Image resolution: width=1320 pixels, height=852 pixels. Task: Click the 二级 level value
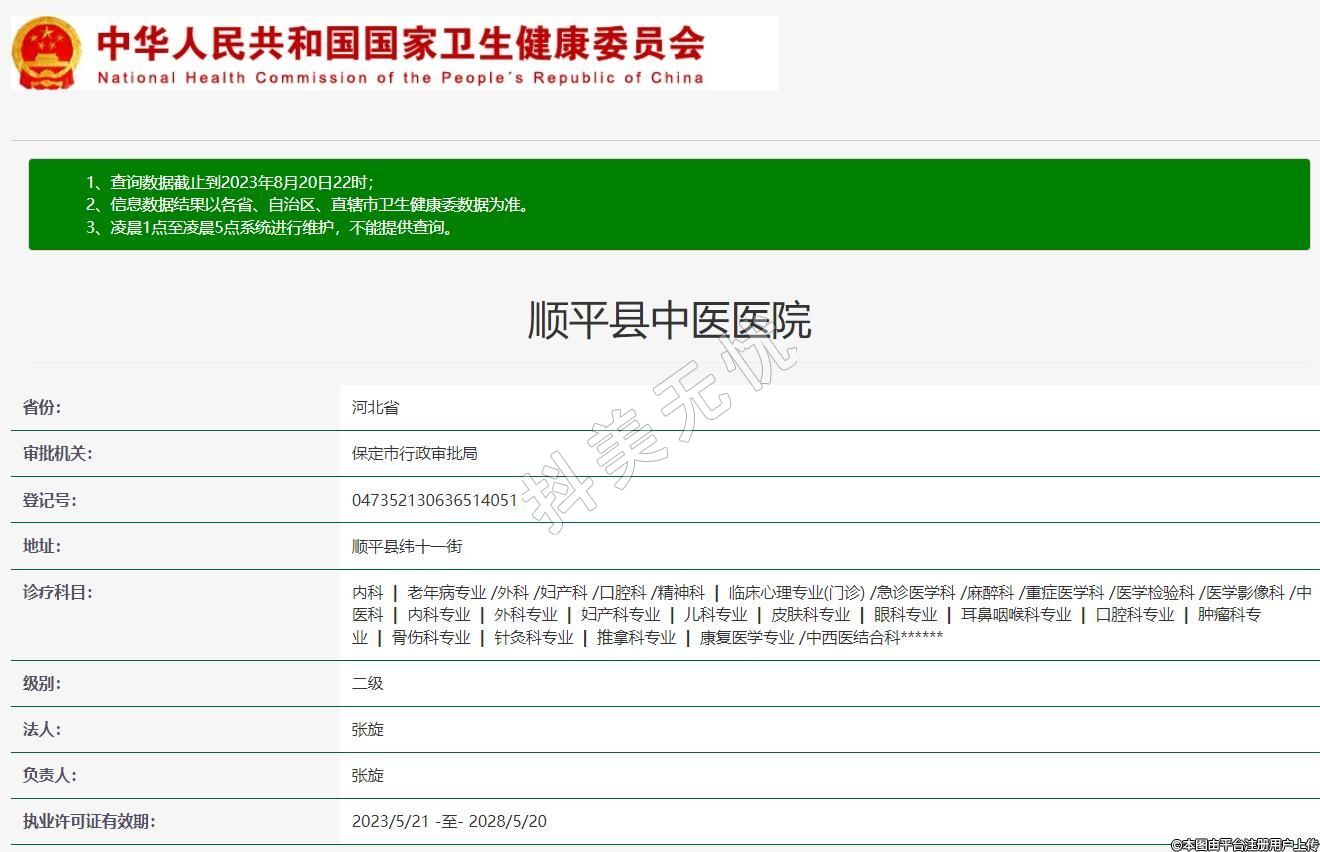(367, 683)
